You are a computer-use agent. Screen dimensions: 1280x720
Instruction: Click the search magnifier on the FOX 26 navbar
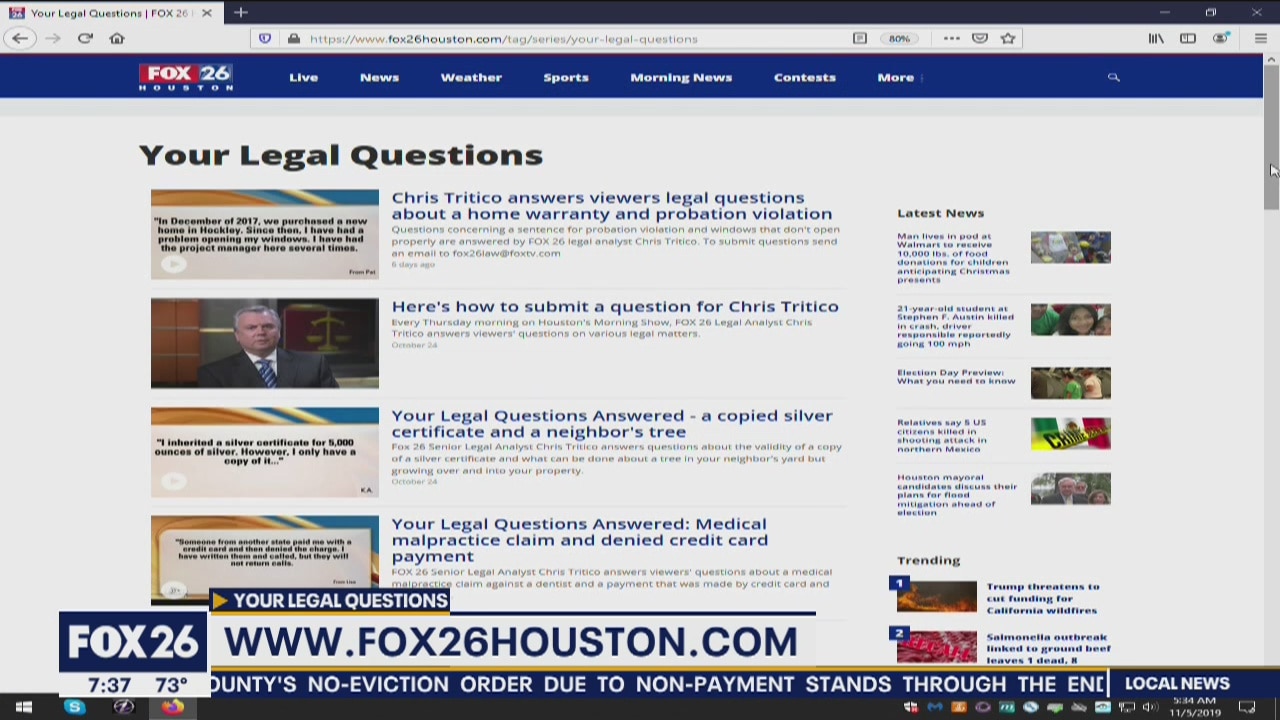(1113, 77)
